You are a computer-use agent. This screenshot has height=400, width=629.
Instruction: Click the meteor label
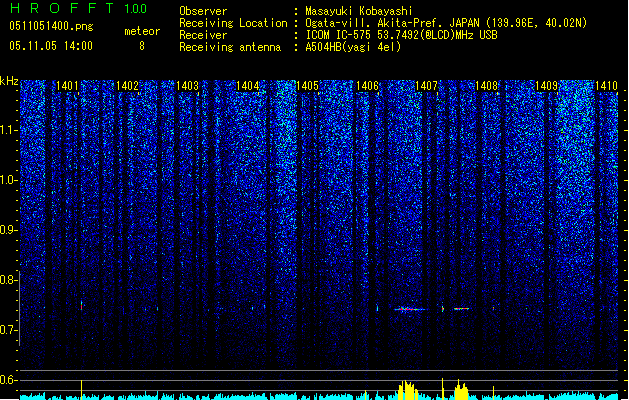(x=142, y=31)
